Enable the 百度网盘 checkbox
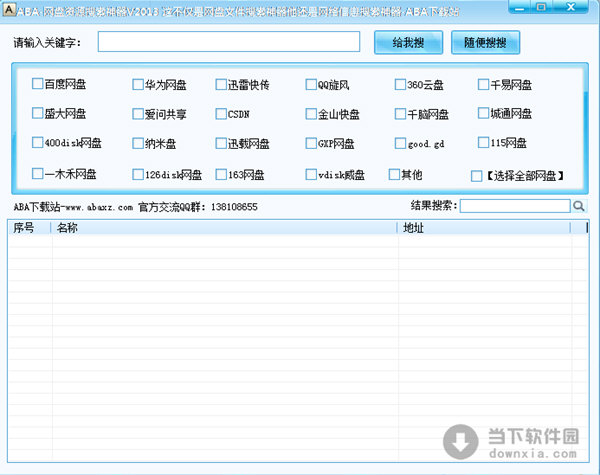 pyautogui.click(x=38, y=84)
